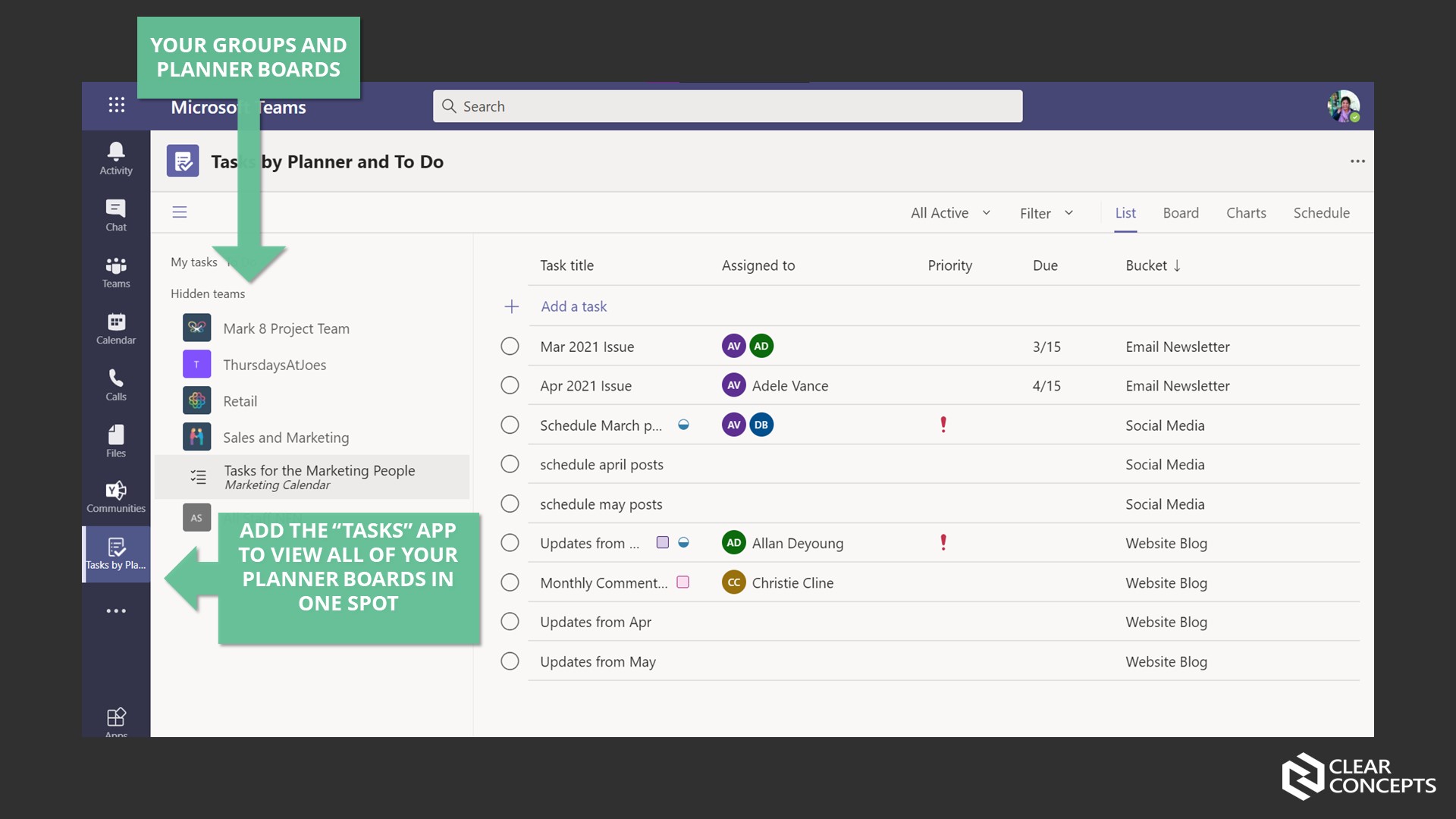
Task: Complete the schedule april posts task
Action: (510, 464)
